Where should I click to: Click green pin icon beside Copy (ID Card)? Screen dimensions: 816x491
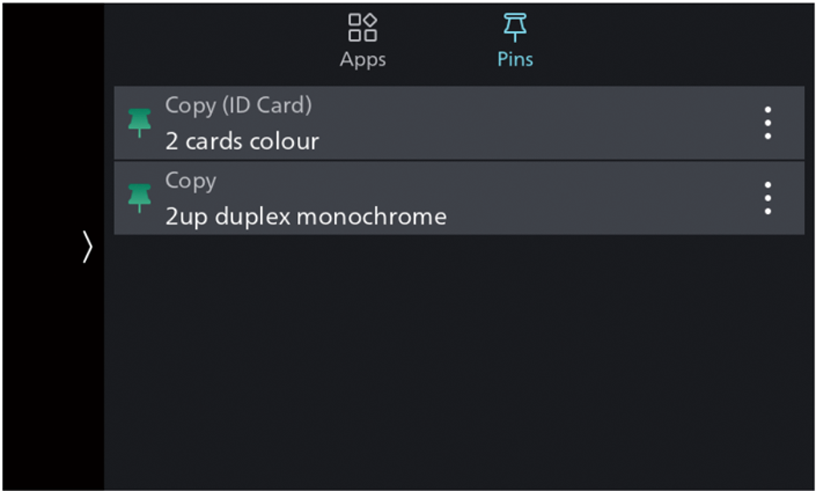point(140,122)
